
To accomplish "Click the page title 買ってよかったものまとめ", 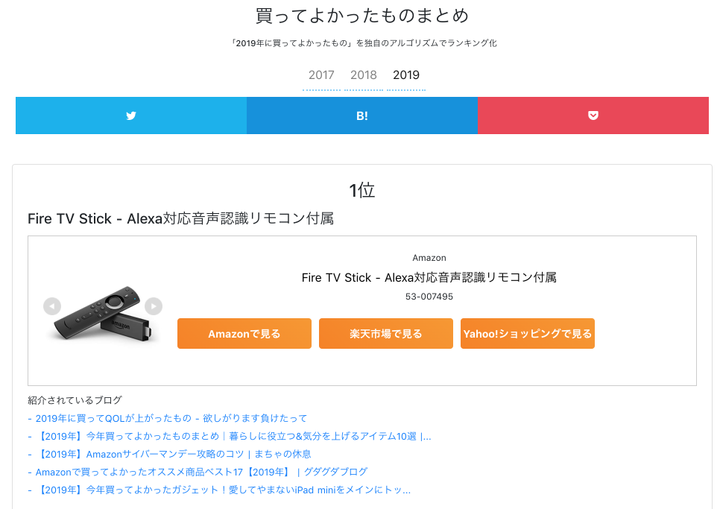I will click(362, 16).
